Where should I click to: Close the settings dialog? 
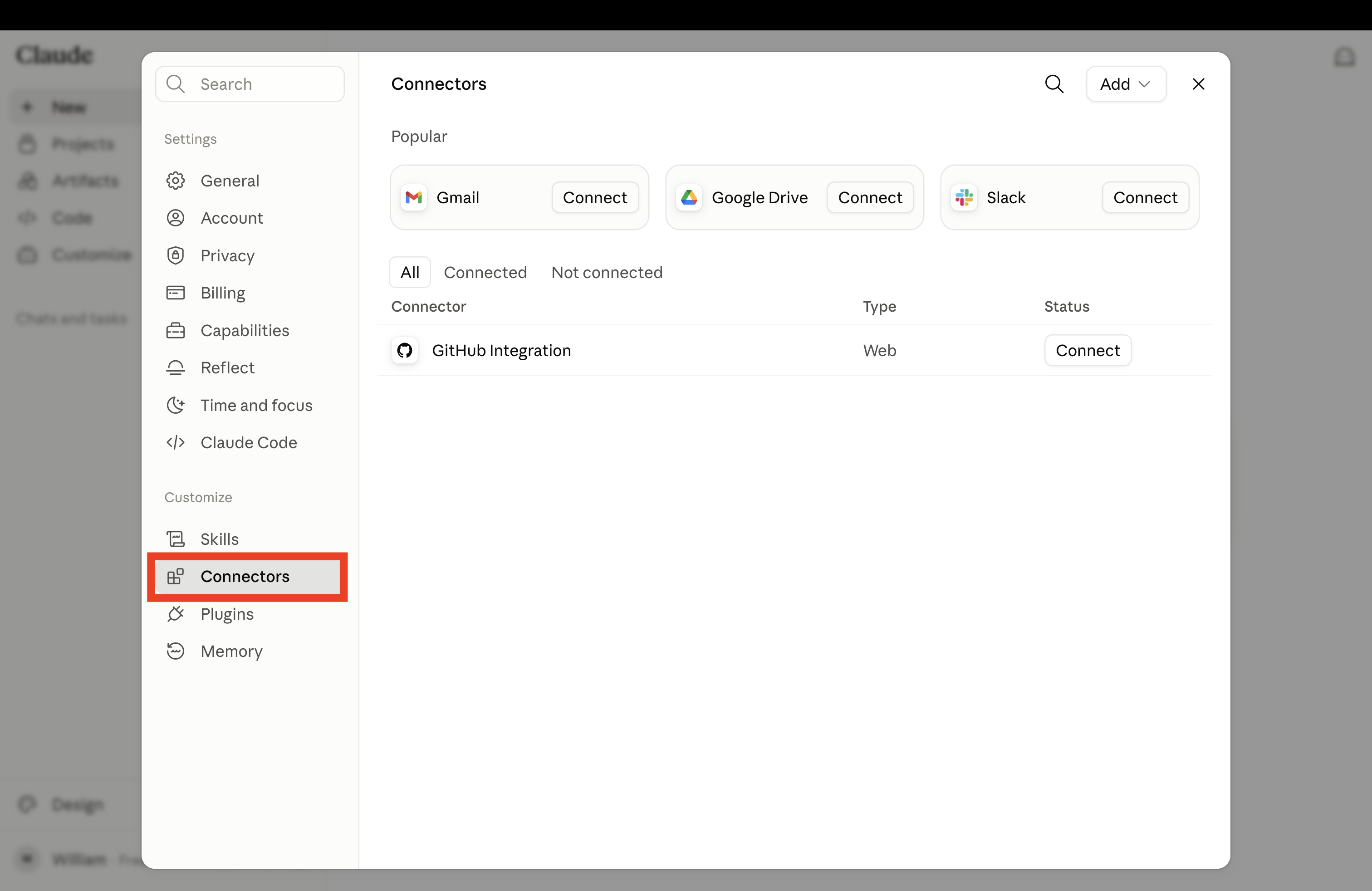pos(1199,84)
